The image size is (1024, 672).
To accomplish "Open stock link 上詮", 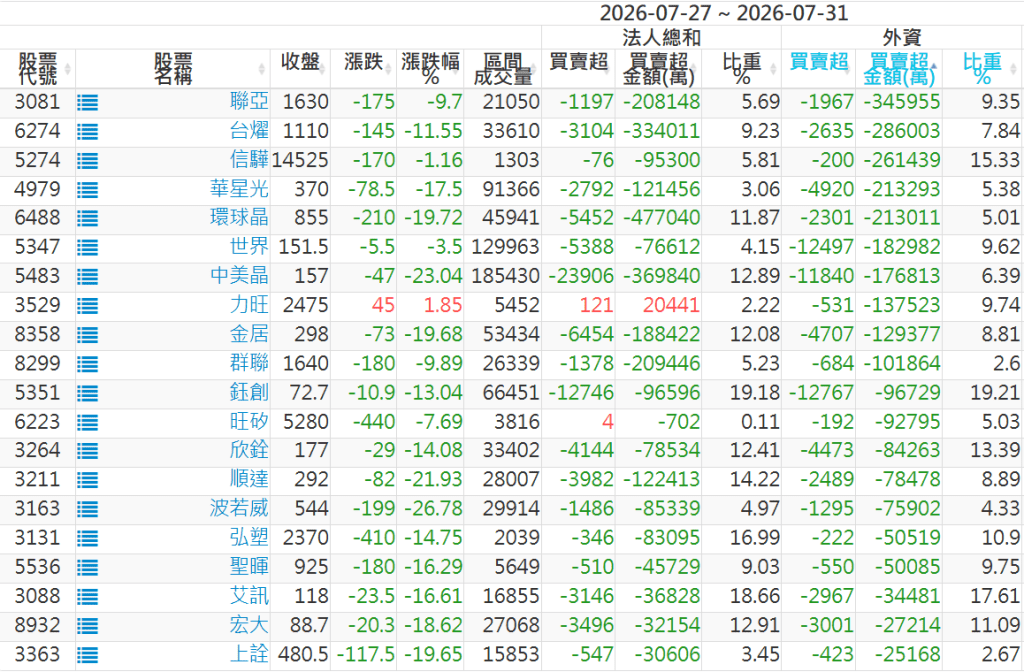I will (x=249, y=654).
